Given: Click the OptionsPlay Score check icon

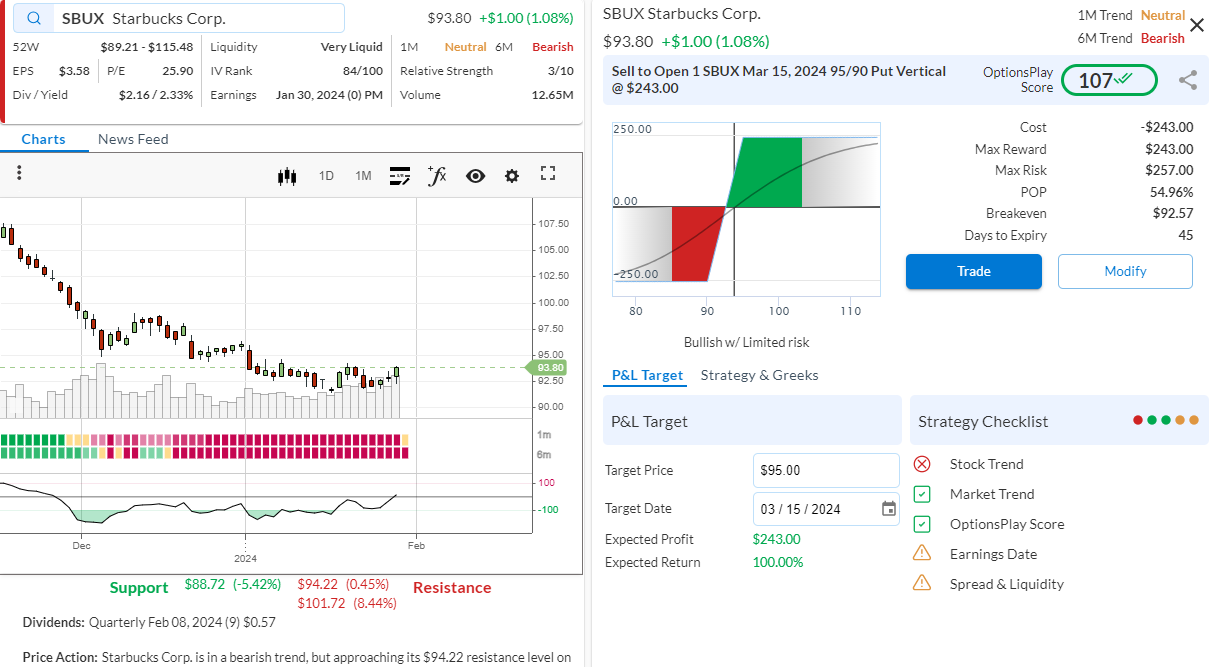Looking at the screenshot, I should coord(922,524).
